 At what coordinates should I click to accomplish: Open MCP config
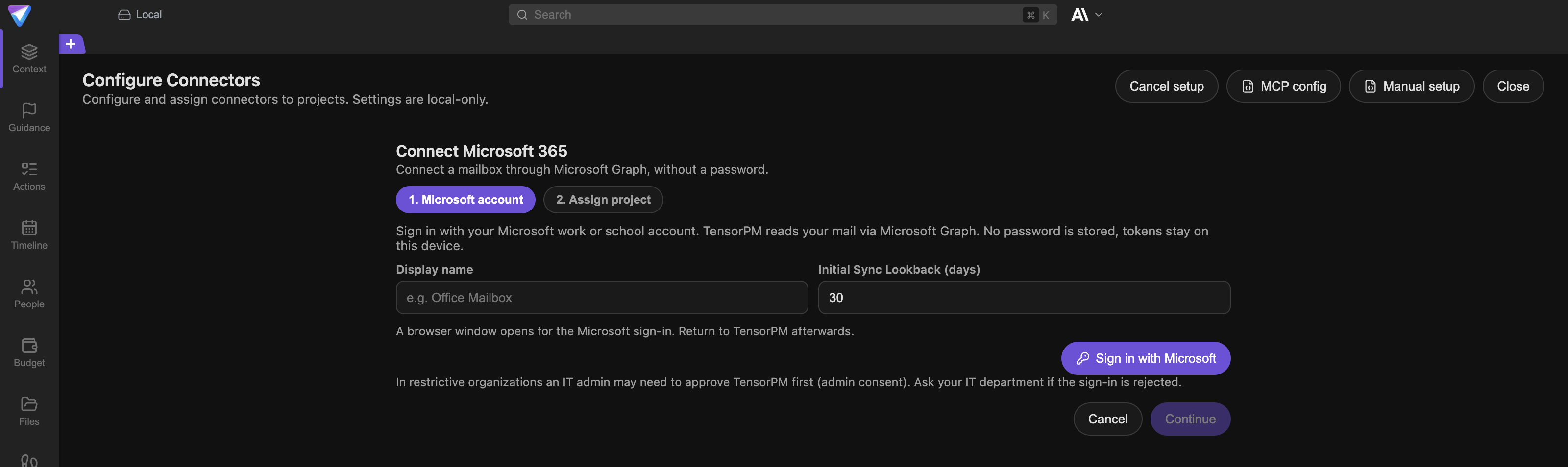click(x=1283, y=86)
